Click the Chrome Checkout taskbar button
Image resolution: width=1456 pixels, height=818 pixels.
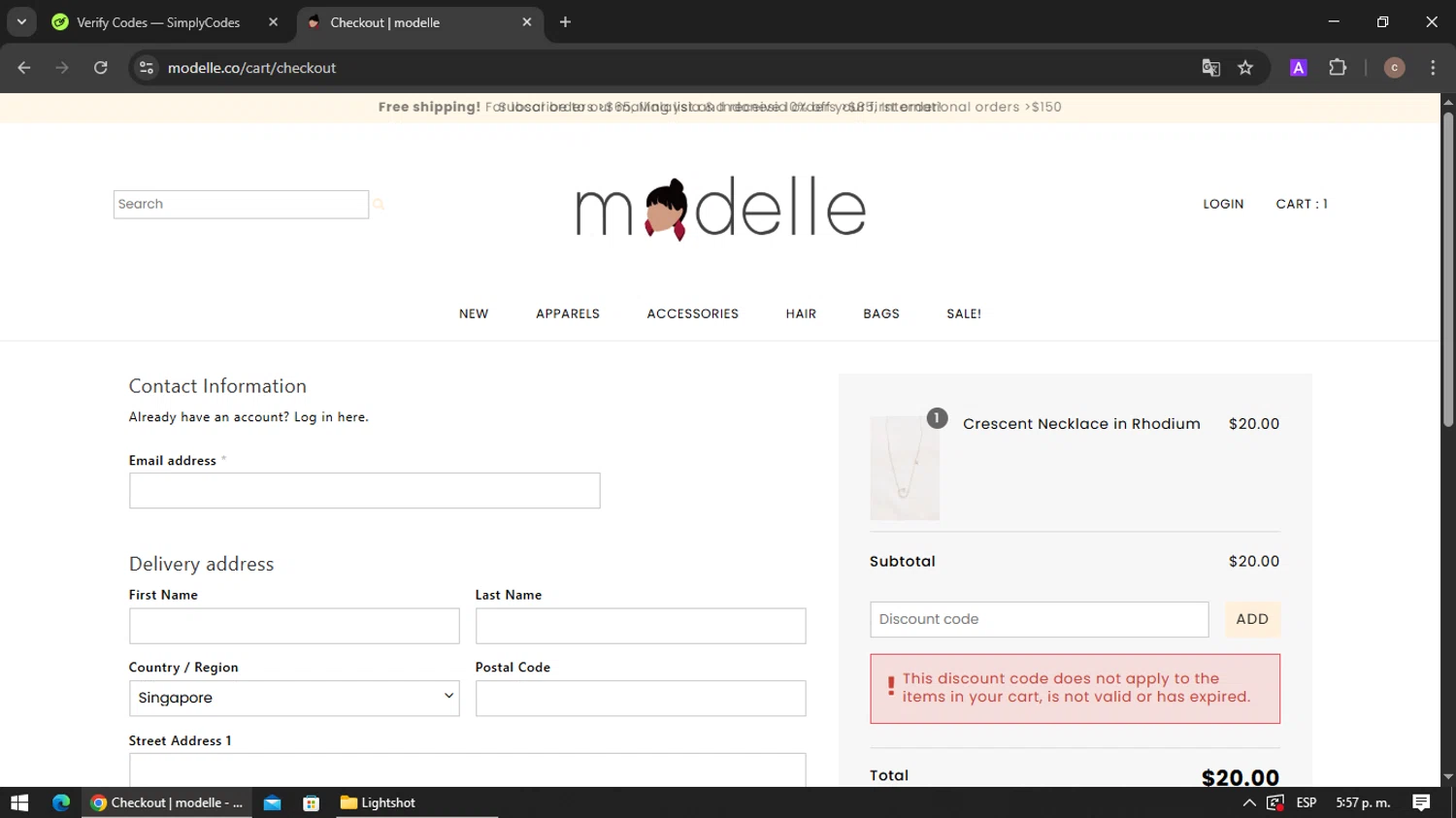[167, 803]
